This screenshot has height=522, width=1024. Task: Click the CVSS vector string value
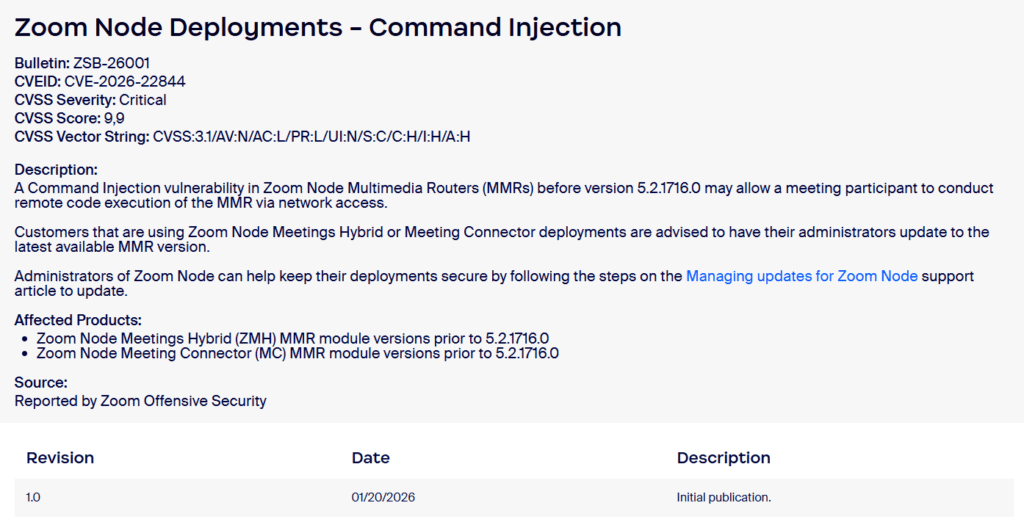[311, 137]
